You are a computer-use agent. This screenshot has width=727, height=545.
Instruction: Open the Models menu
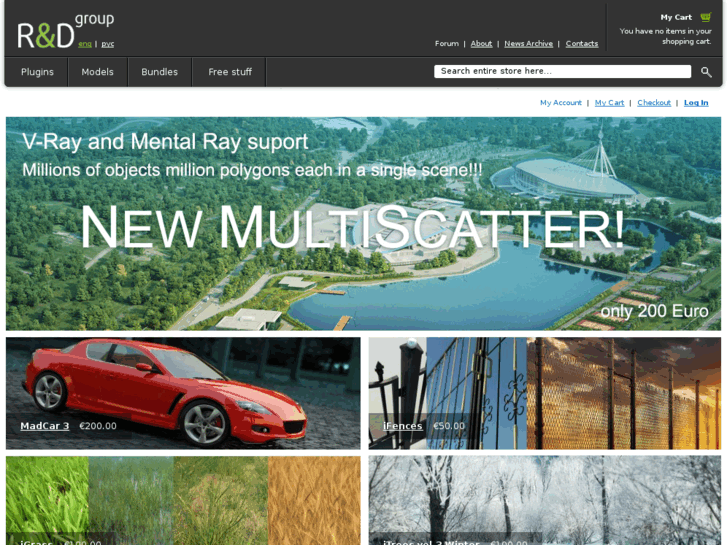click(97, 72)
